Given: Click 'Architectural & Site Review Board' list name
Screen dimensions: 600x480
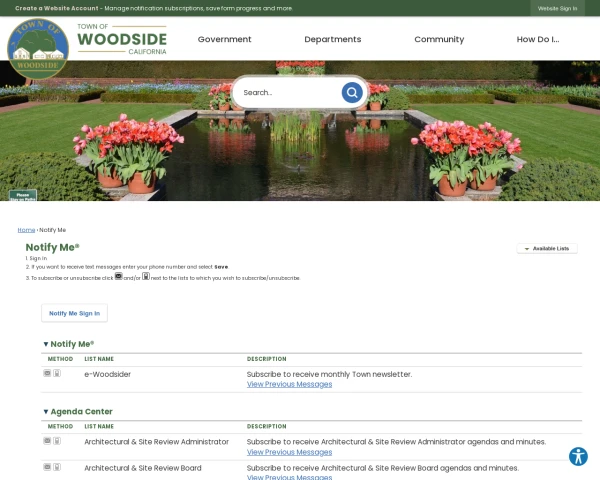Looking at the screenshot, I should [143, 468].
